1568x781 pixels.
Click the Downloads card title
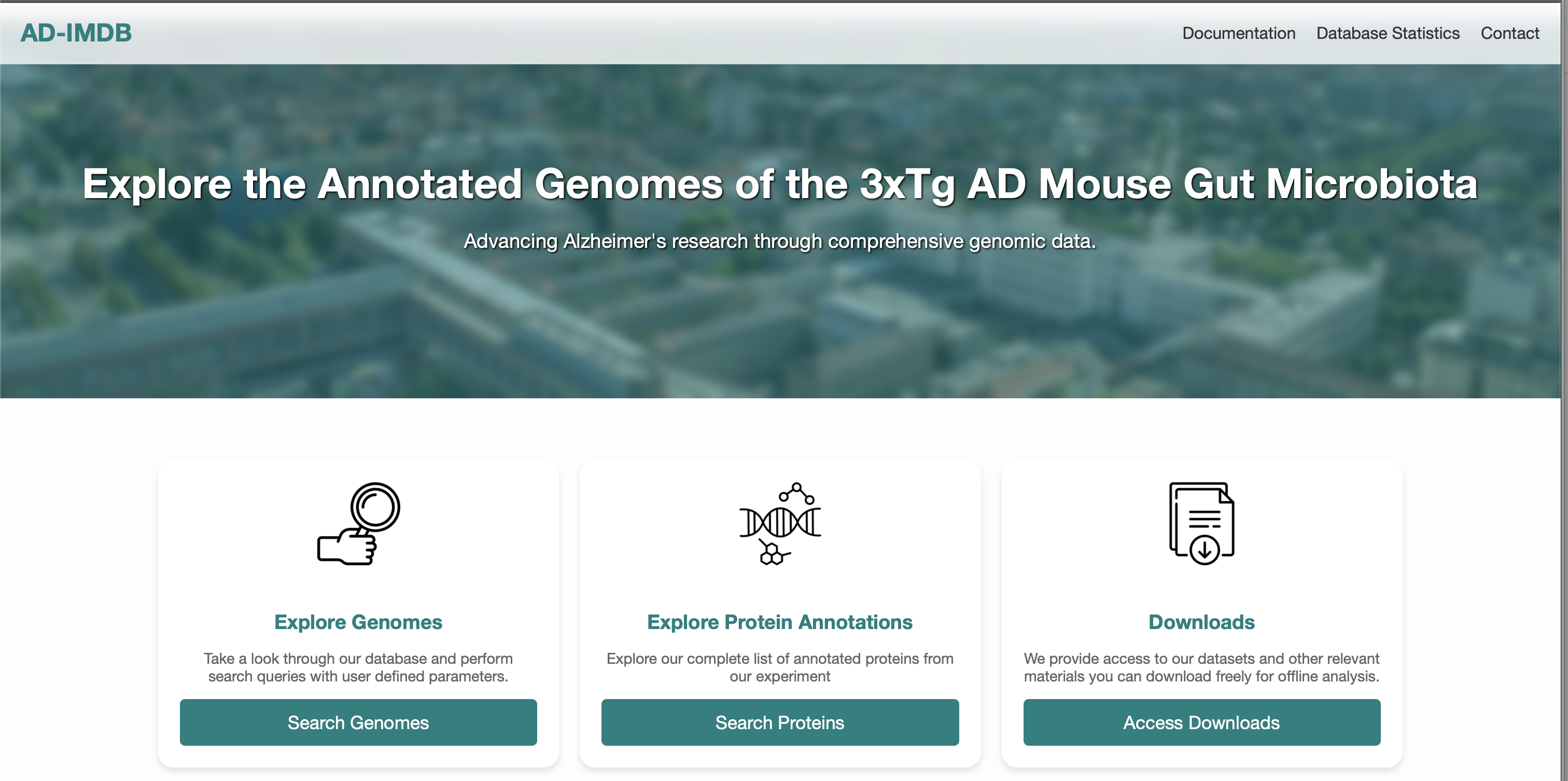coord(1201,622)
